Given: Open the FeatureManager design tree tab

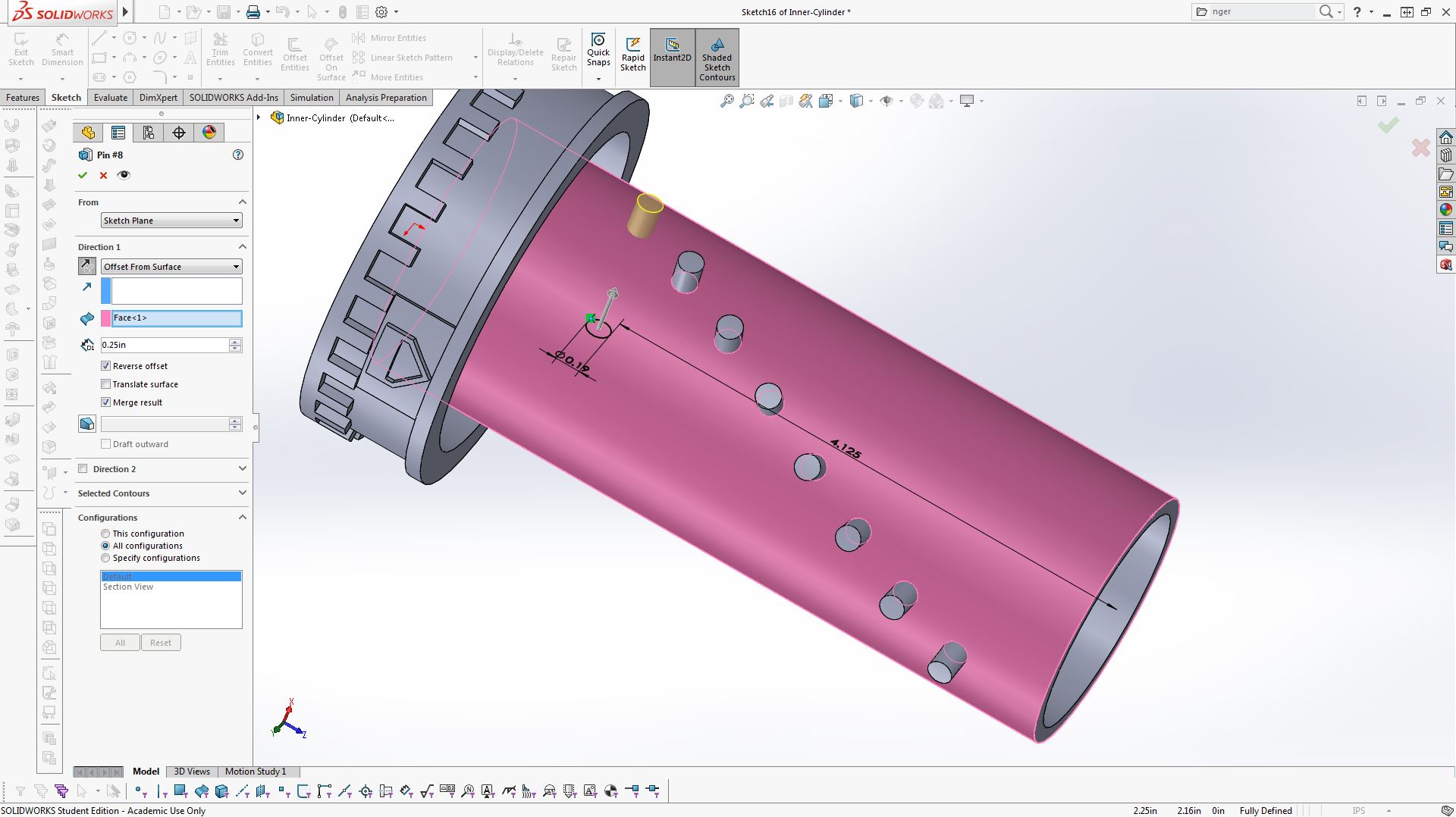Looking at the screenshot, I should pos(88,133).
